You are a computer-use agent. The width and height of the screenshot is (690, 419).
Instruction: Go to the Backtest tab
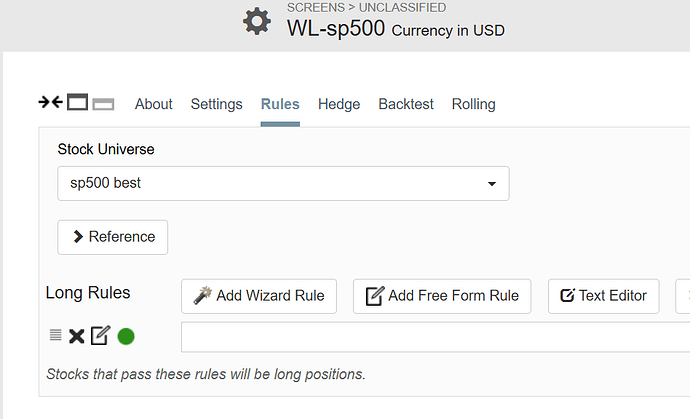406,104
